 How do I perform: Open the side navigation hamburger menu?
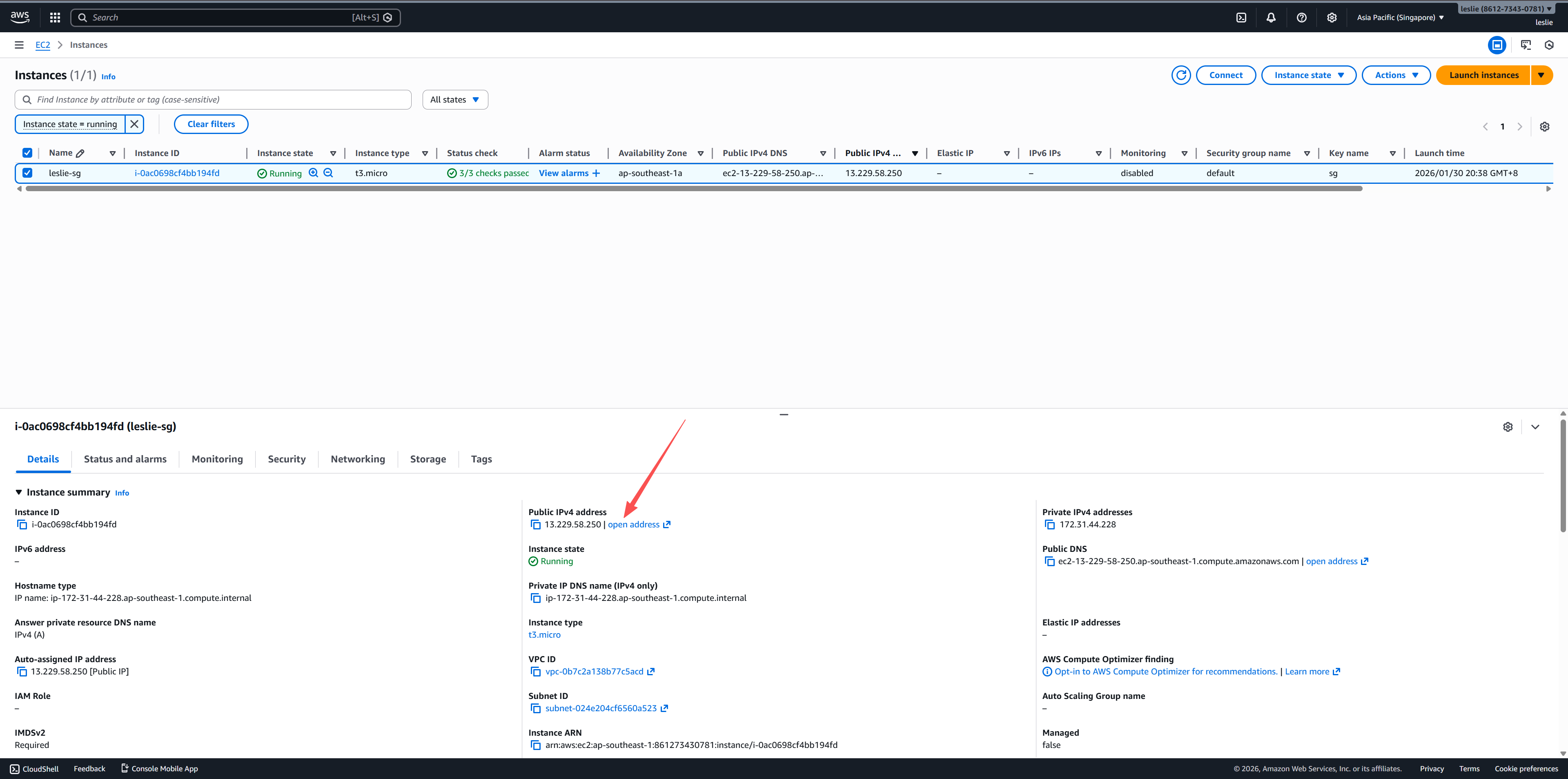click(x=19, y=45)
